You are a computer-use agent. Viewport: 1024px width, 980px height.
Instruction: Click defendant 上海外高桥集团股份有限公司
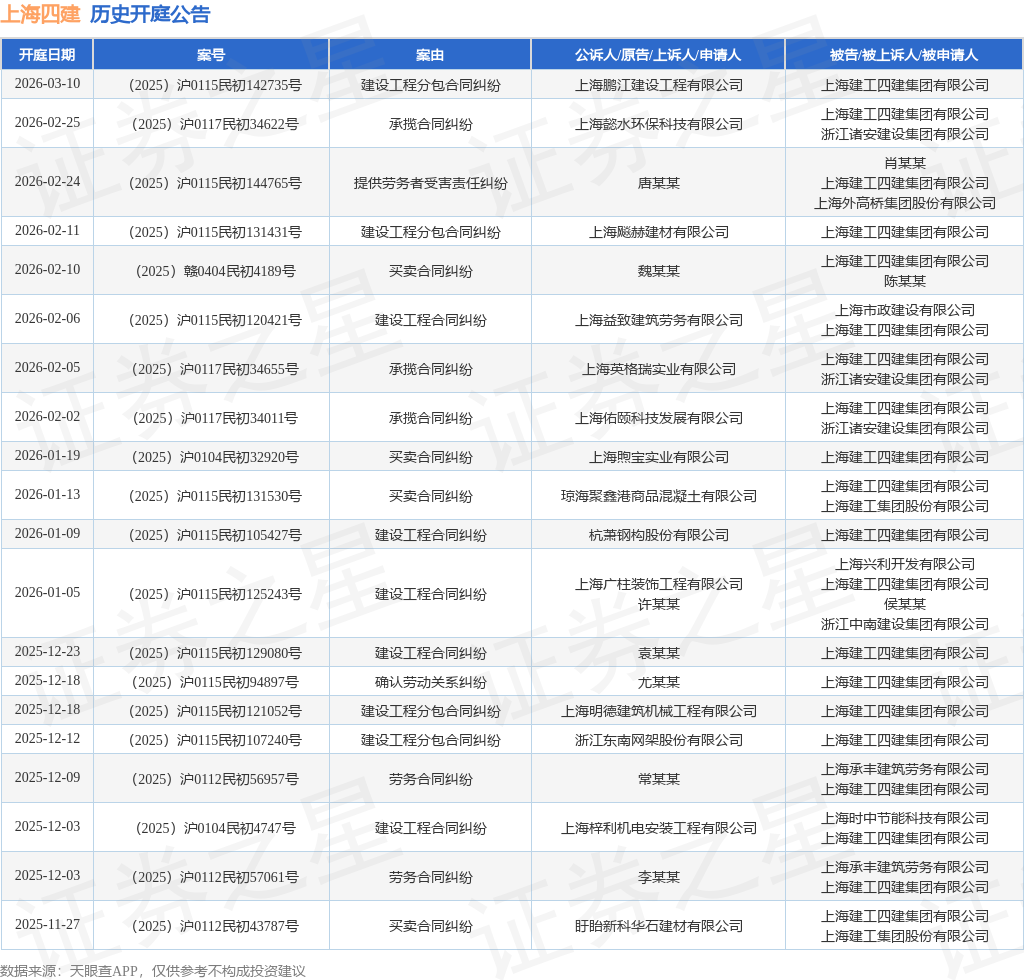click(x=904, y=203)
